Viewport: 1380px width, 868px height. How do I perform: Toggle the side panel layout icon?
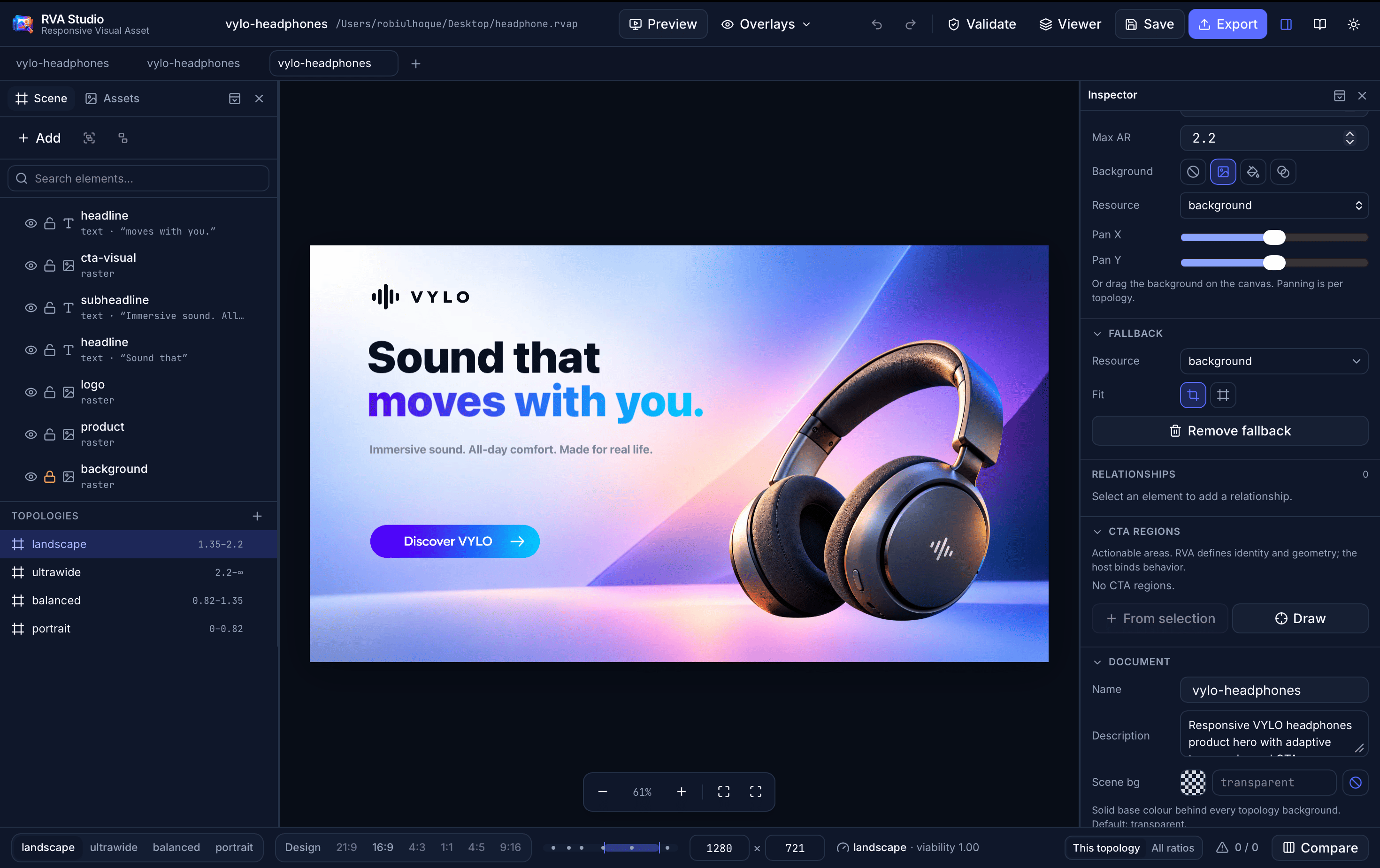point(1286,24)
